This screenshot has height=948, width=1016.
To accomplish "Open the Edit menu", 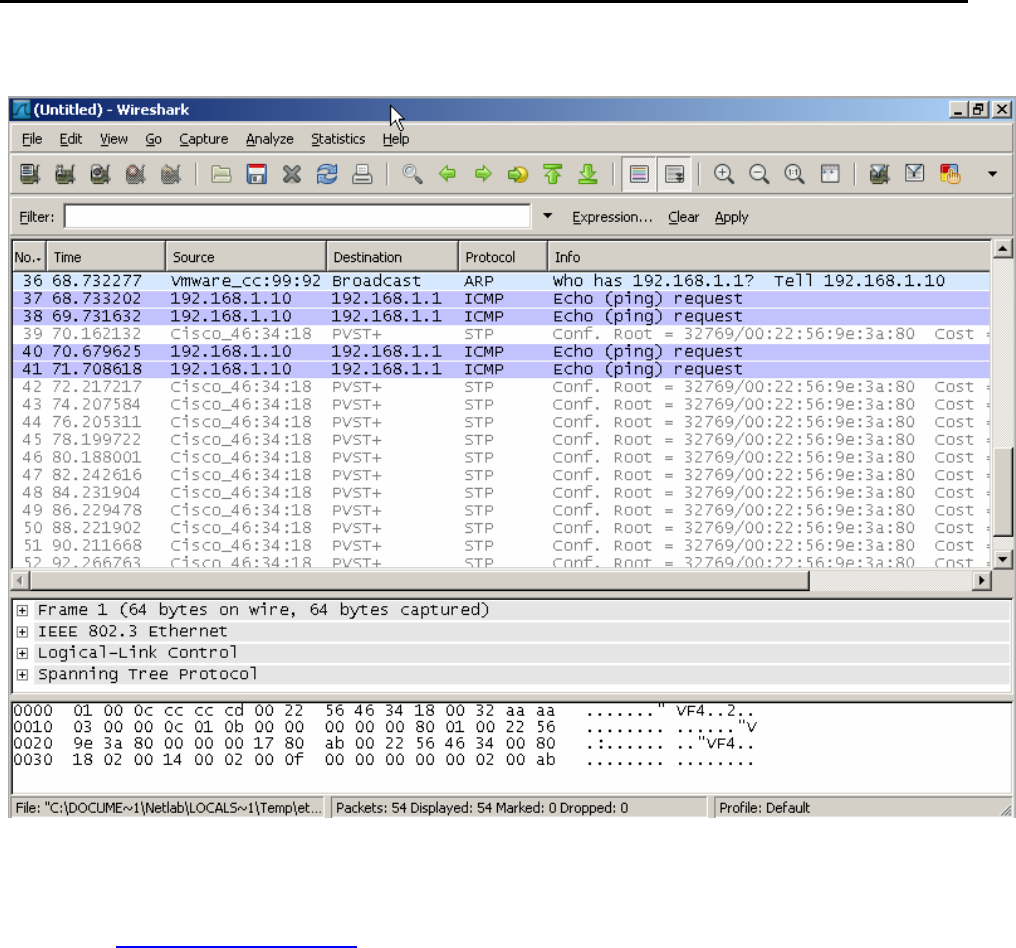I will (x=71, y=139).
